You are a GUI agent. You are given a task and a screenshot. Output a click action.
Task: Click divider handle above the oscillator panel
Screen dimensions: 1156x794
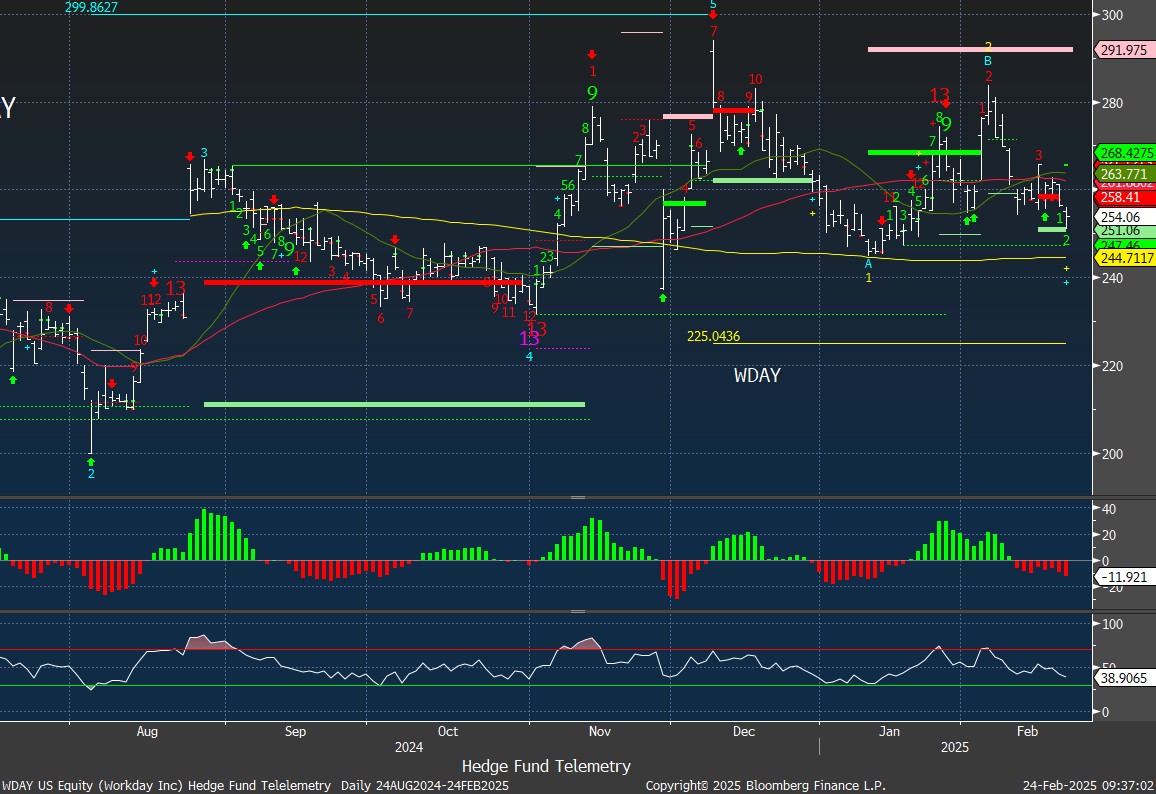click(x=577, y=611)
